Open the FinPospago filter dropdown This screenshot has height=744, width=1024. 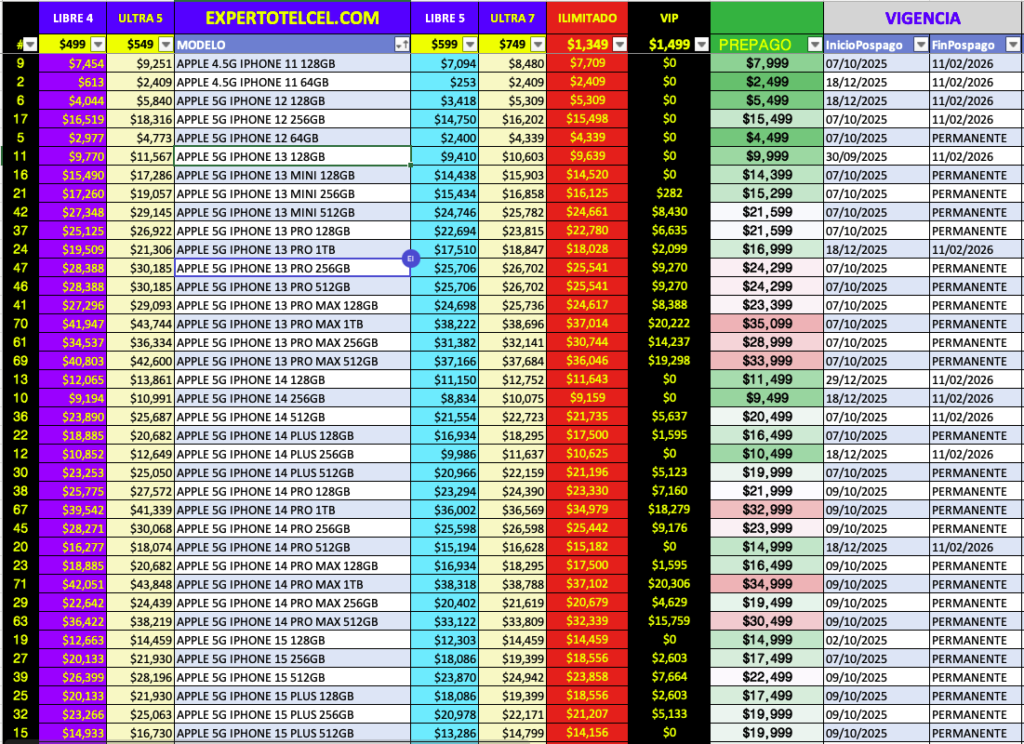pos(1012,45)
